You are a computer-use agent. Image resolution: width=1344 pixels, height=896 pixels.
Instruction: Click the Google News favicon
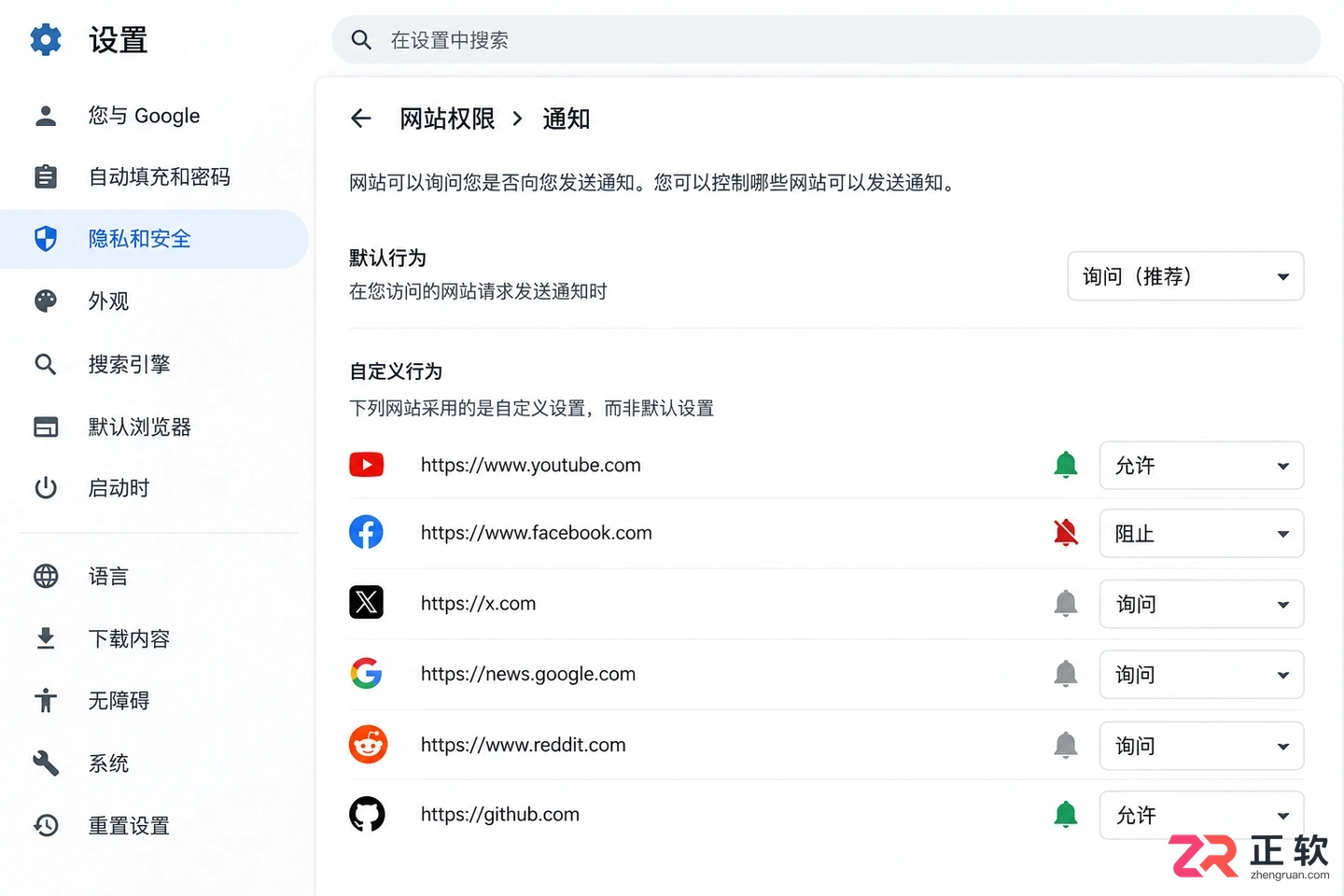click(367, 673)
